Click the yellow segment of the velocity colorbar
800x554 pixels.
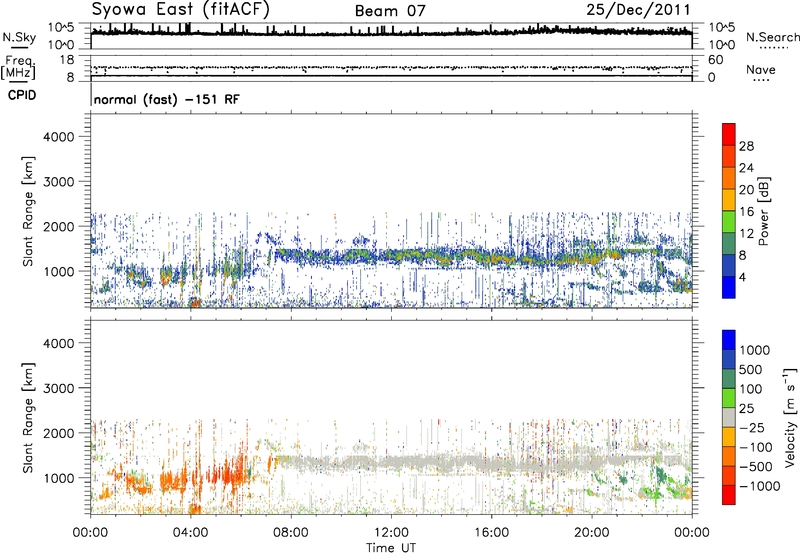point(729,437)
